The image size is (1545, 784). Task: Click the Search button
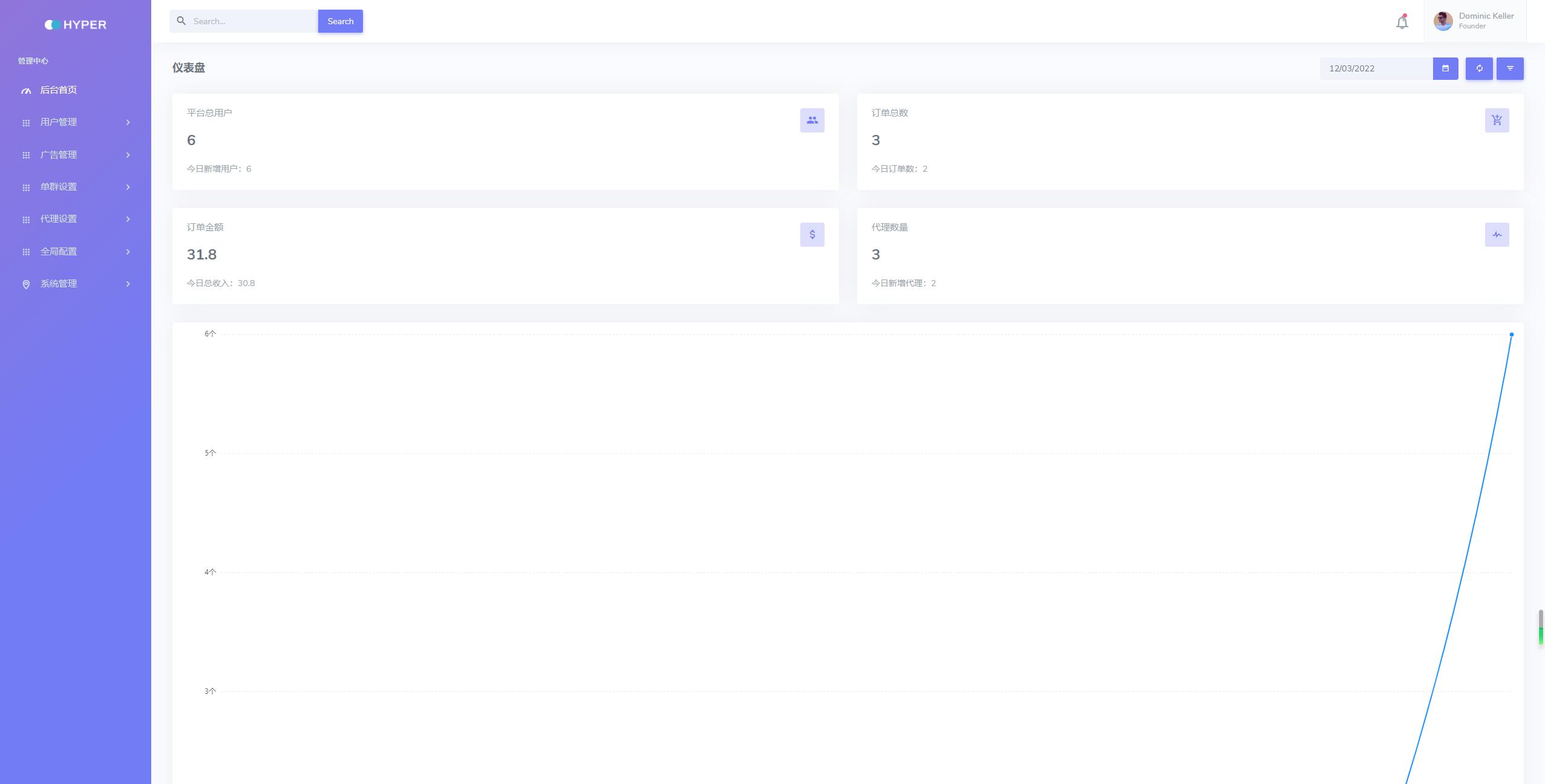click(340, 21)
